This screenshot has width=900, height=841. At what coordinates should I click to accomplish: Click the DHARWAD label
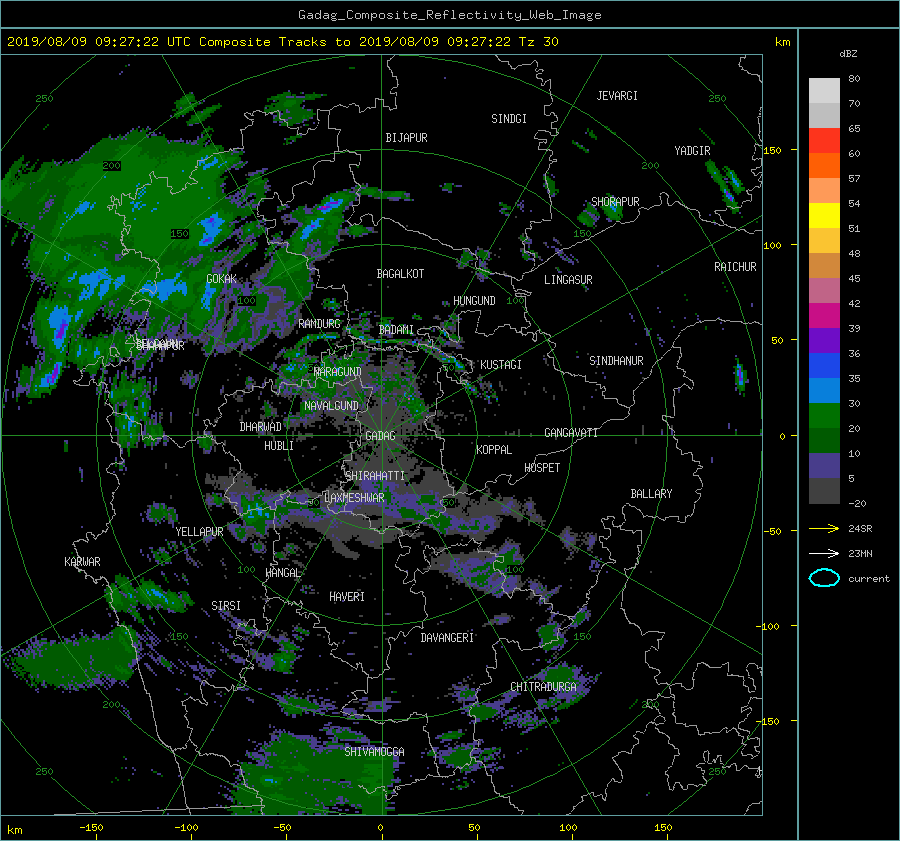(261, 427)
